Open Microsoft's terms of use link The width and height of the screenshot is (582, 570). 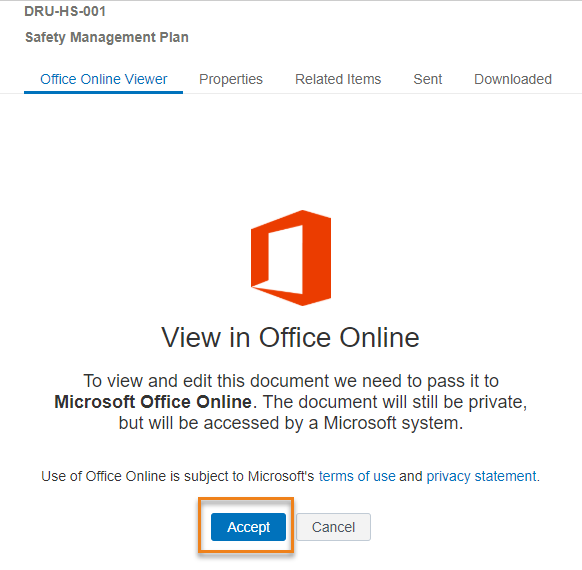coord(357,476)
